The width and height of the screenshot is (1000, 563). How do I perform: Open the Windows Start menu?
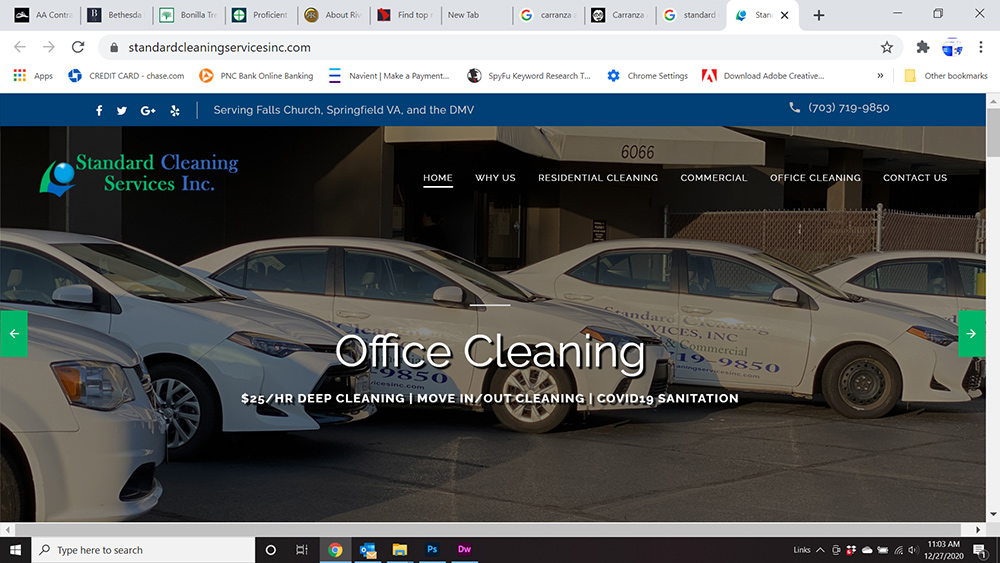tap(15, 550)
